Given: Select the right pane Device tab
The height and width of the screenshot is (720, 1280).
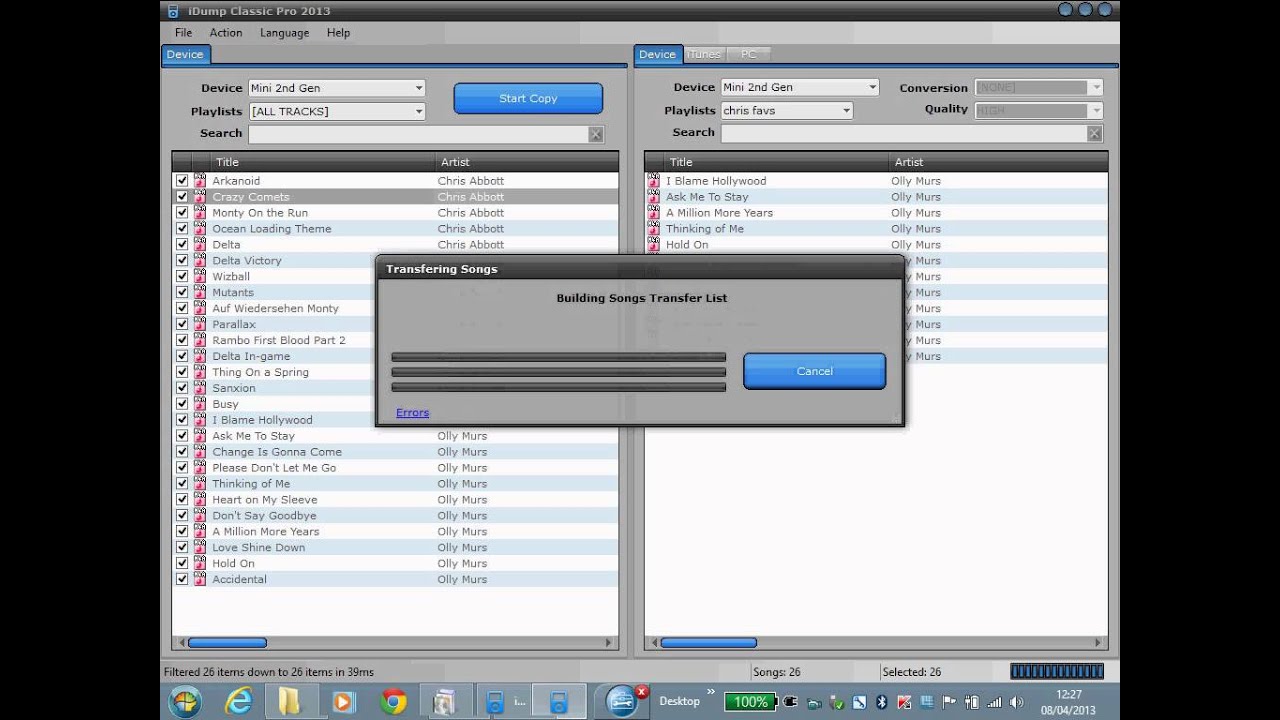Looking at the screenshot, I should [x=657, y=54].
